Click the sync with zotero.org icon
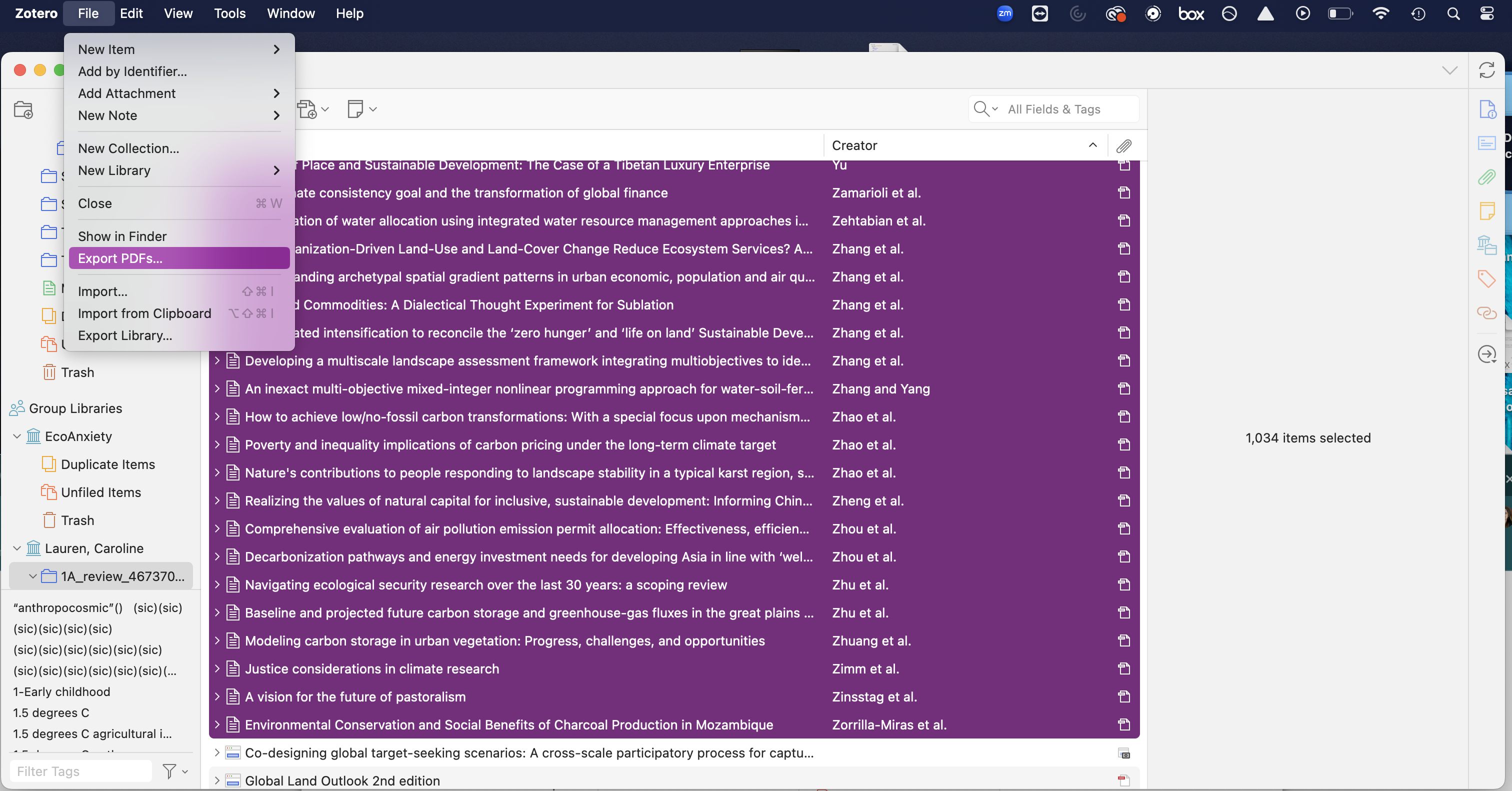This screenshot has height=791, width=1512. click(x=1486, y=70)
